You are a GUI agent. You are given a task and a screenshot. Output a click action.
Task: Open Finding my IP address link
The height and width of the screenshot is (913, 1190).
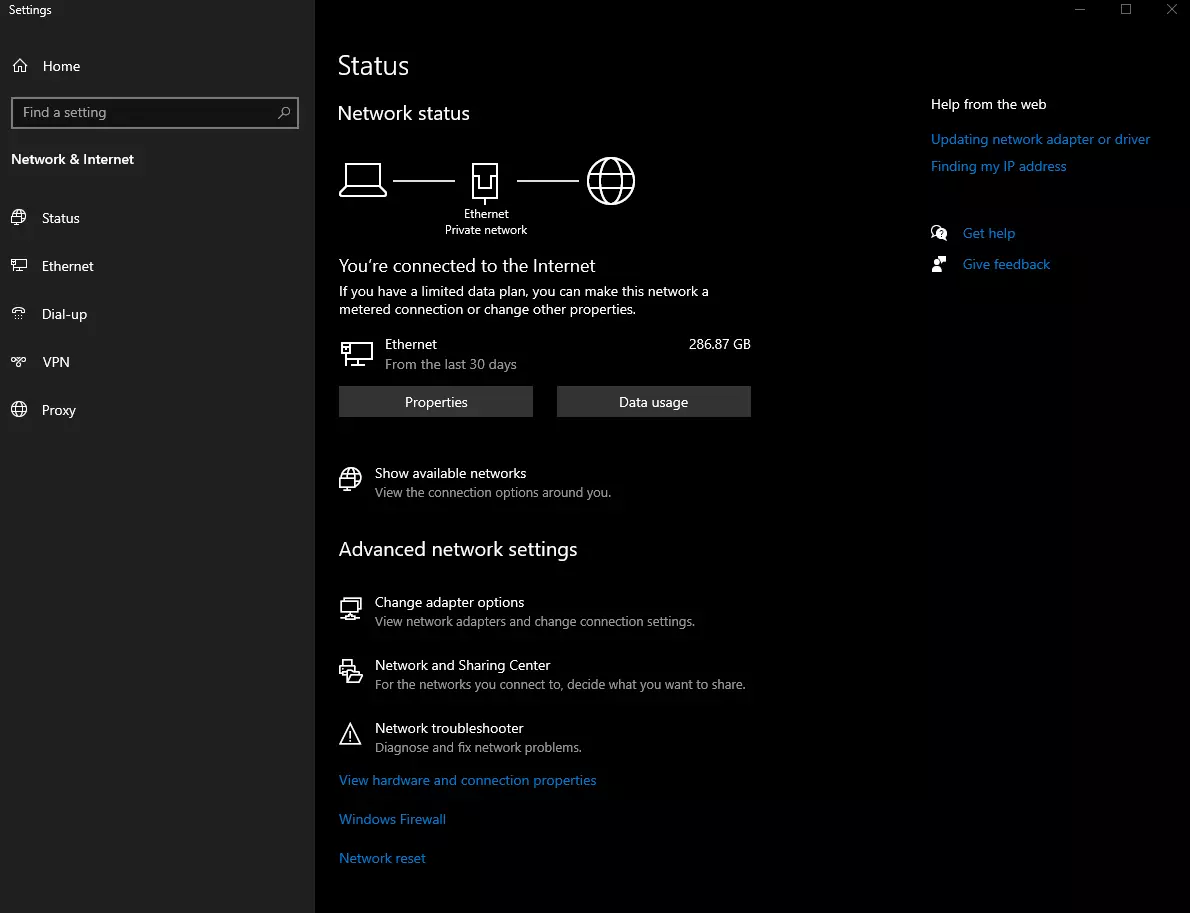(998, 166)
